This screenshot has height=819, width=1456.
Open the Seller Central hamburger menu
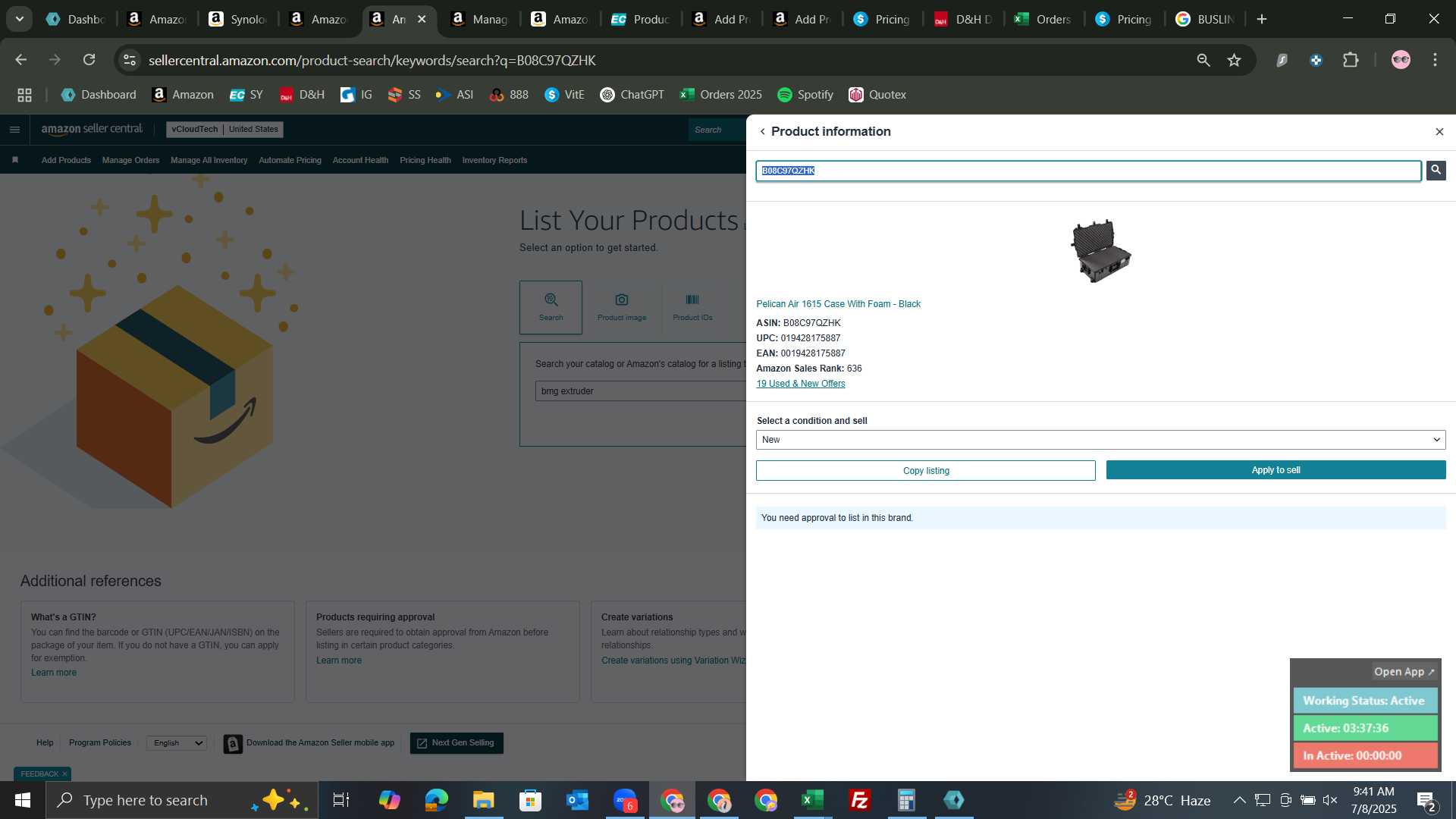[x=14, y=130]
